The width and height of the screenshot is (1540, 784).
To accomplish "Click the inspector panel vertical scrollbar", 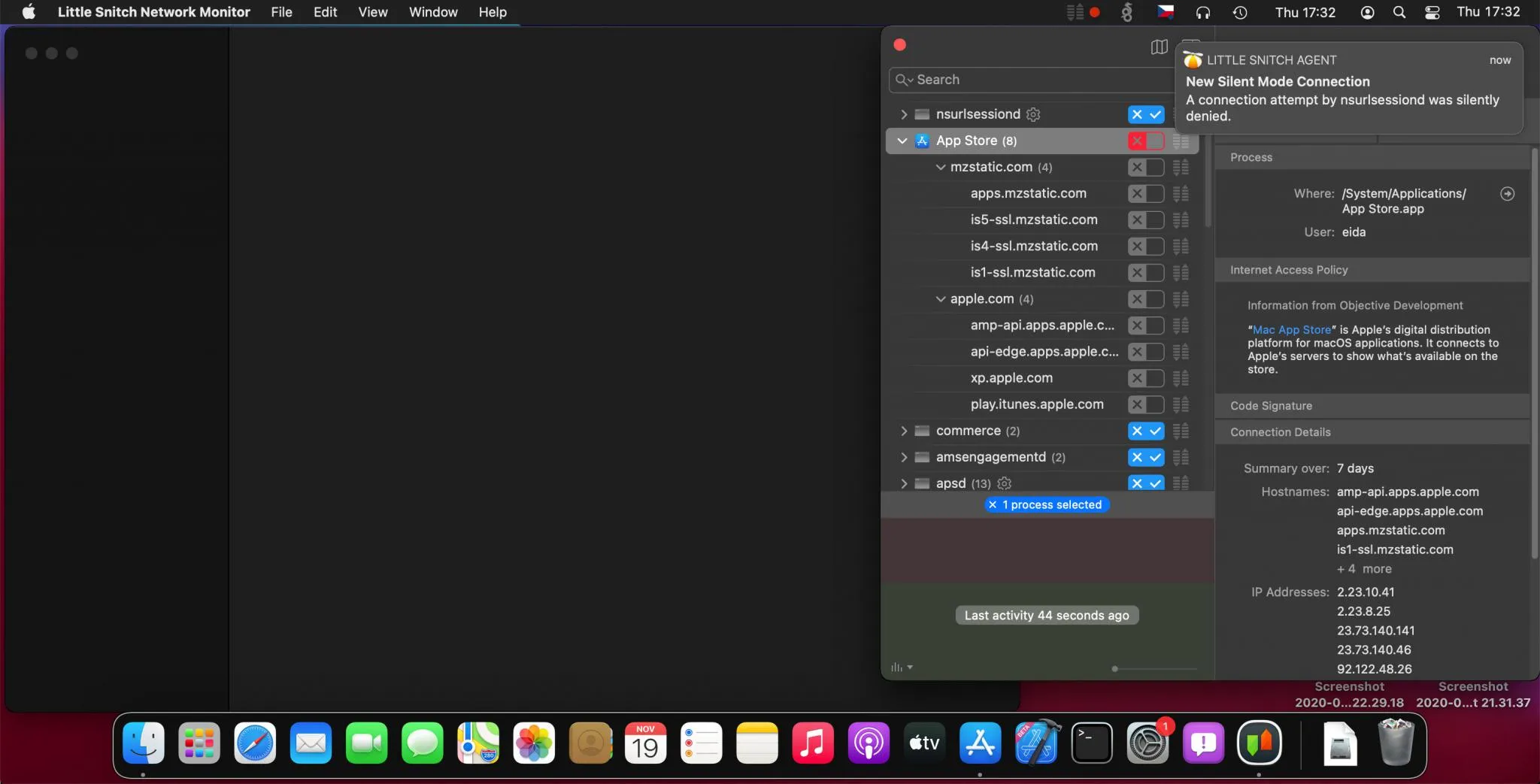I will click(x=1534, y=353).
